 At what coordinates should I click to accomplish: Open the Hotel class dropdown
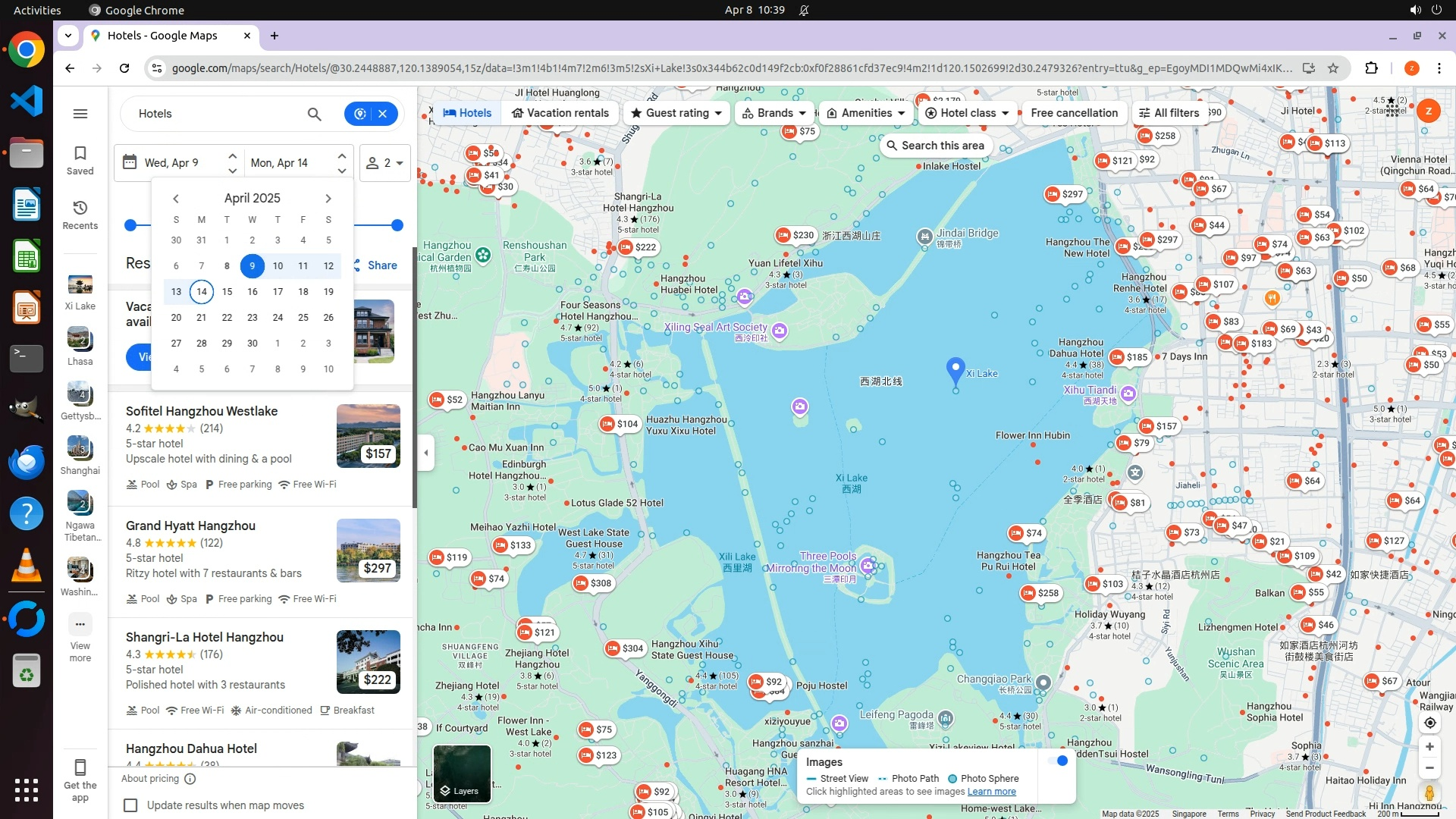click(x=967, y=113)
